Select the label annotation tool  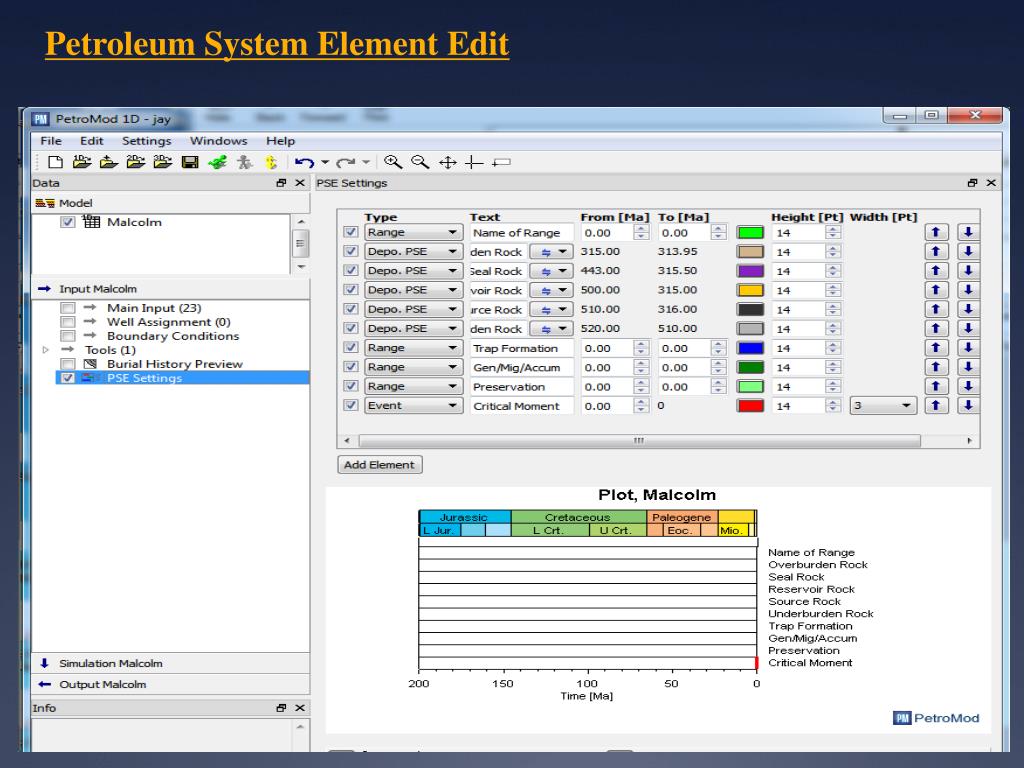click(501, 162)
